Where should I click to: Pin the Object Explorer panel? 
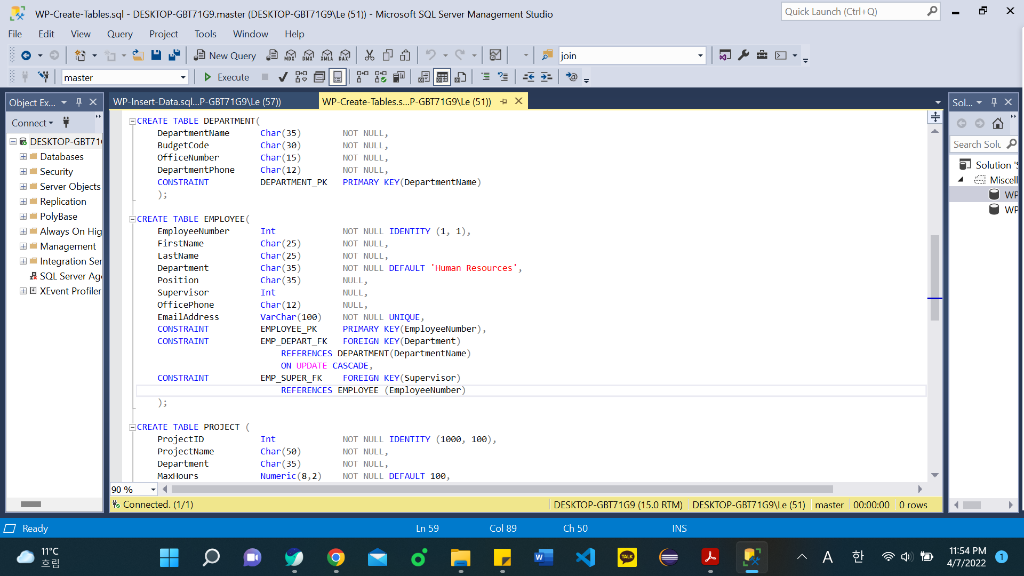[x=80, y=102]
